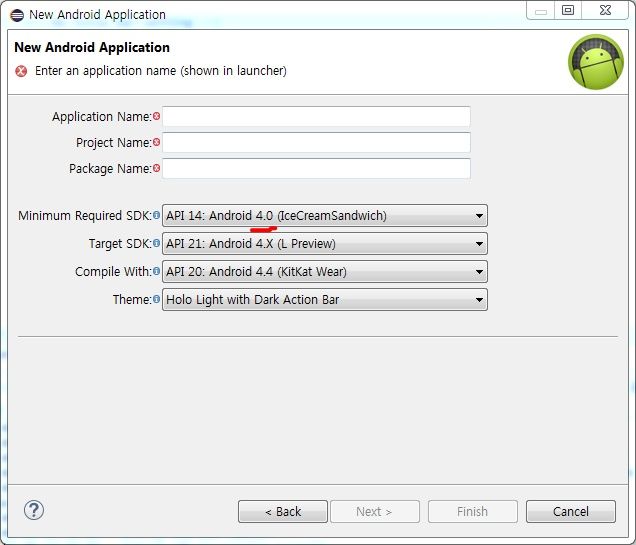Click the red error icon in the header message

point(21,71)
